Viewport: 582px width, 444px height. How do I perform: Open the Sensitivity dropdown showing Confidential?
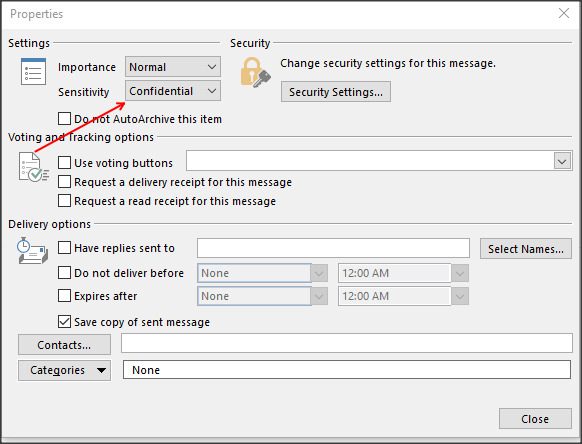coord(173,91)
